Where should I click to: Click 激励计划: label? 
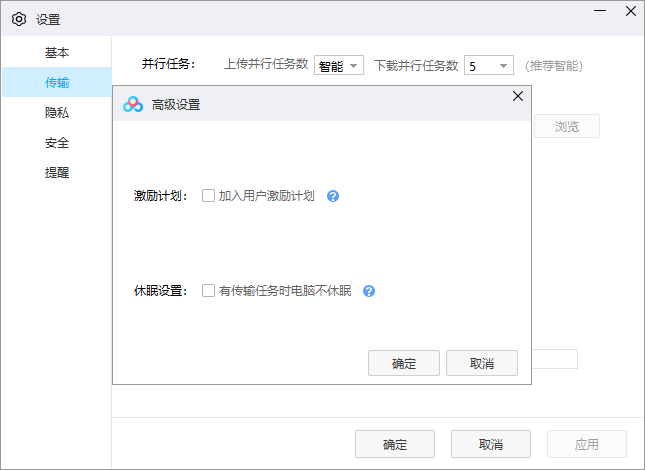tap(160, 196)
